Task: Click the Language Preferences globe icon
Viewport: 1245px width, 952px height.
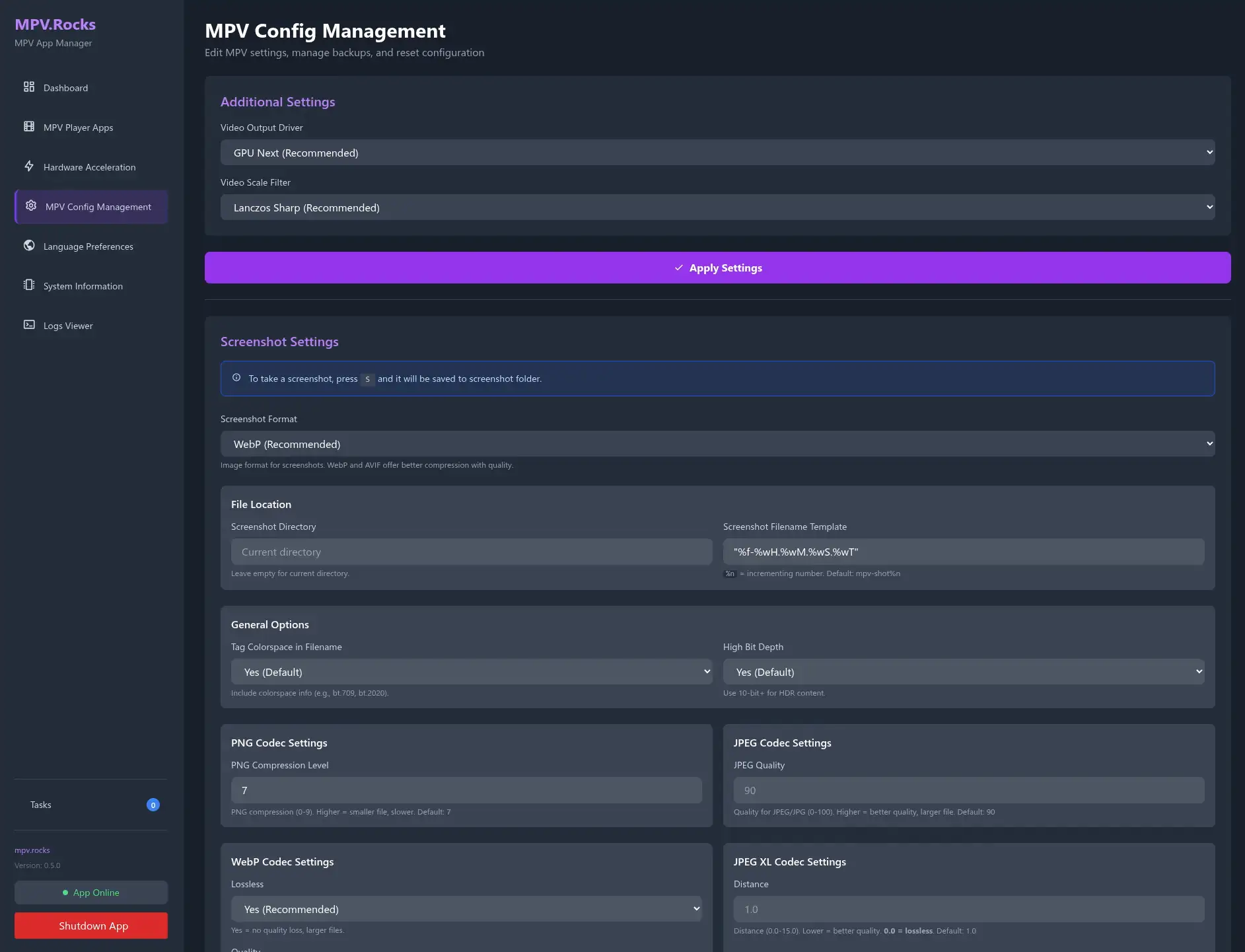Action: tap(29, 246)
